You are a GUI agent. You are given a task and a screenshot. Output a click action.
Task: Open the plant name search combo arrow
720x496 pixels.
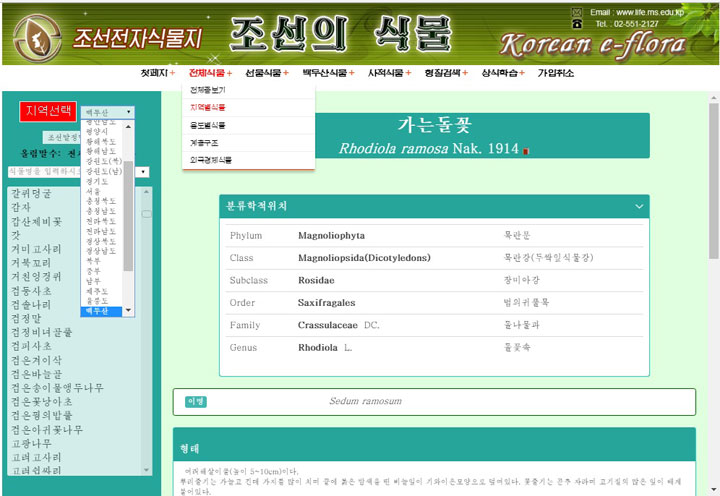143,172
